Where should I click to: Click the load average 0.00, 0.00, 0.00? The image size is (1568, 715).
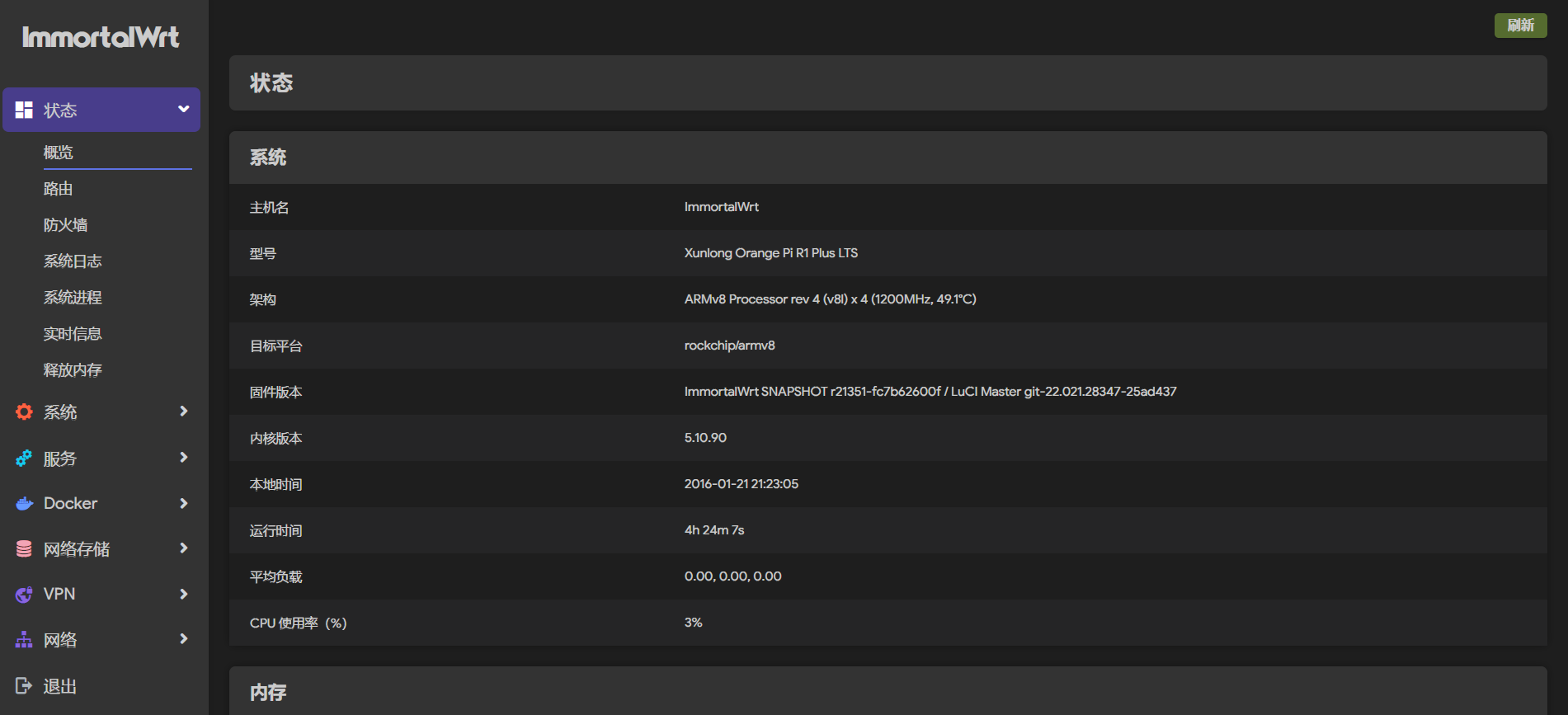pos(733,576)
